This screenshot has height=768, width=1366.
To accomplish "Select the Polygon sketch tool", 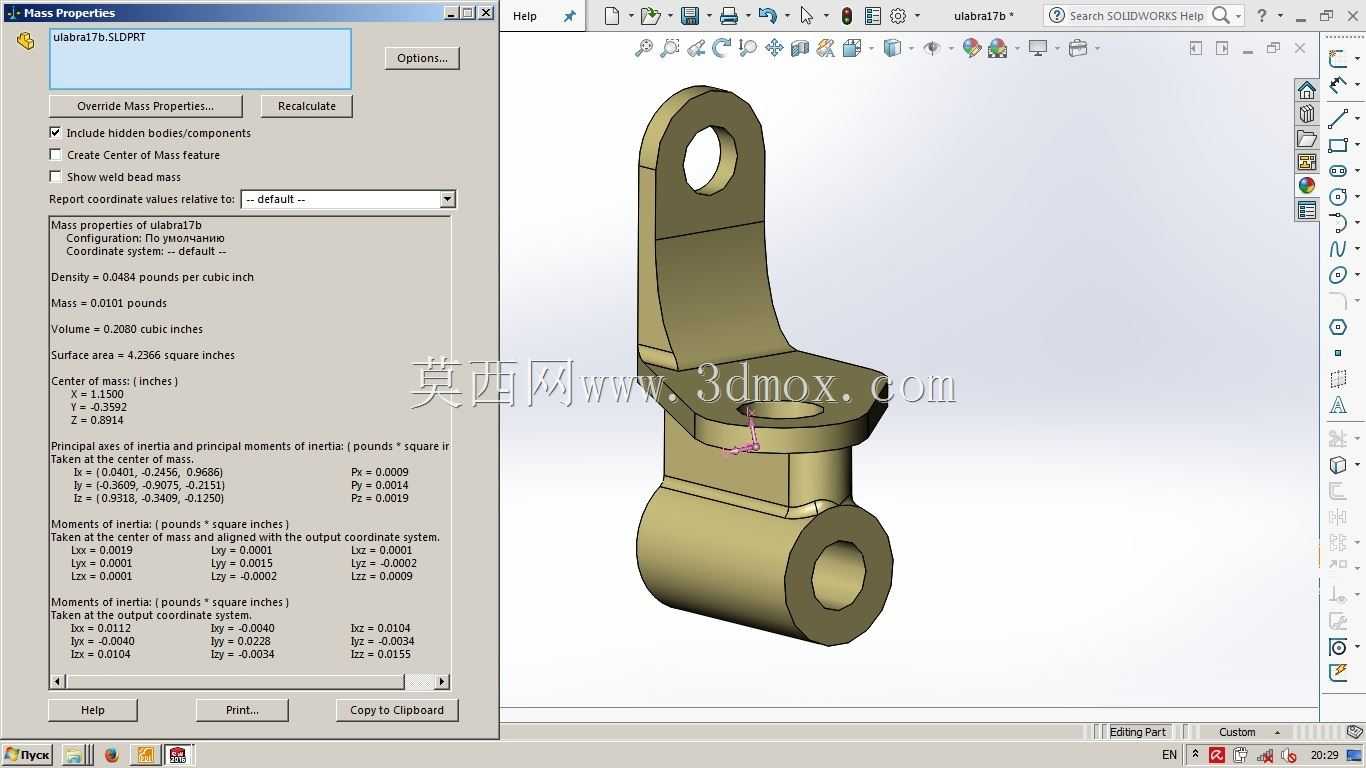I will point(1338,327).
